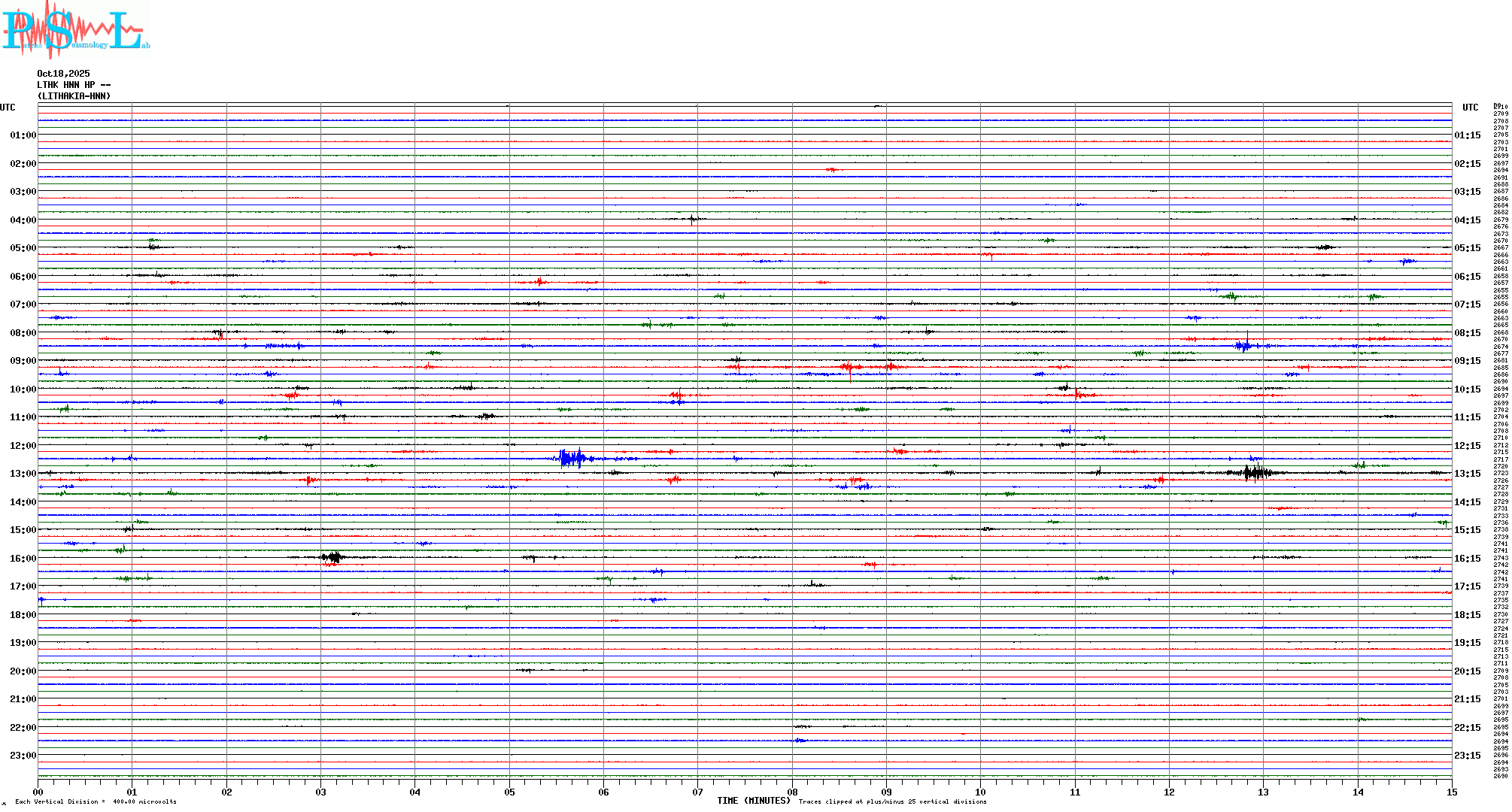1512x812 pixels.
Task: Click the (LITHAKIA-HNN) station name
Action: [x=74, y=96]
